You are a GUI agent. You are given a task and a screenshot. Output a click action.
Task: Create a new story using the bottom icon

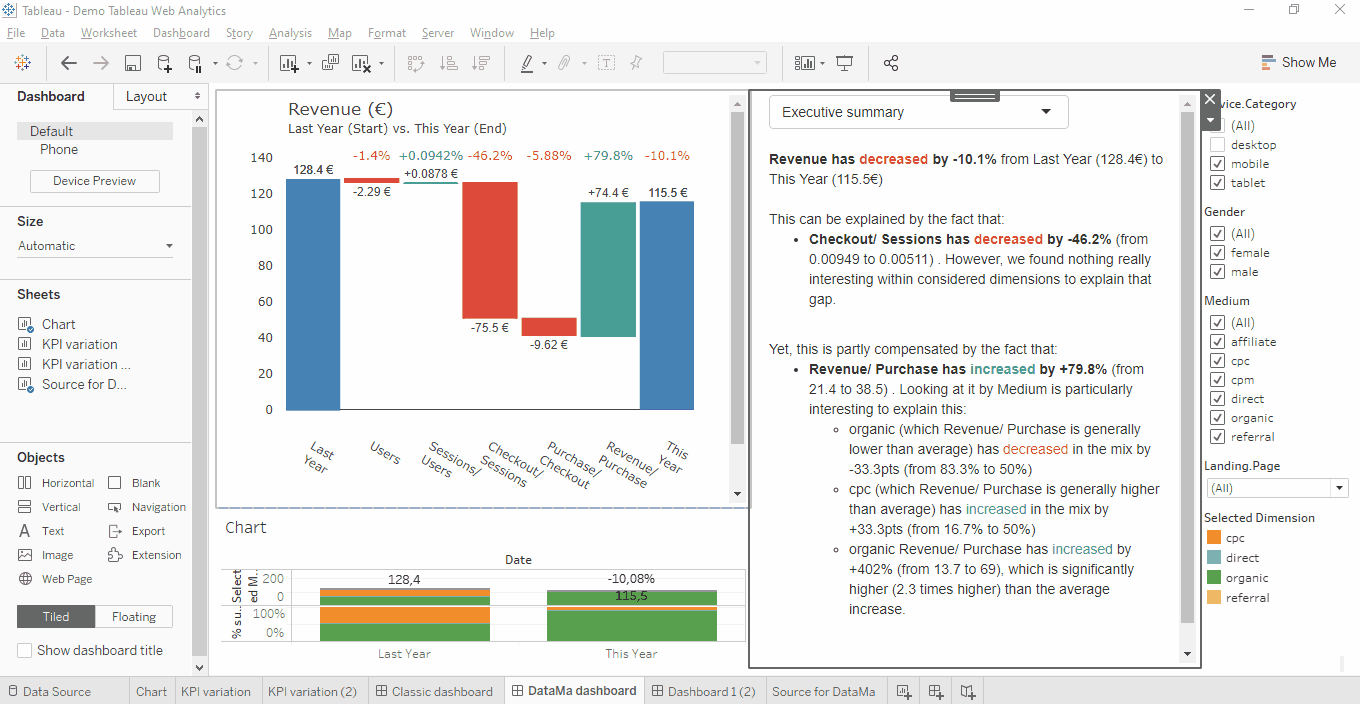pos(967,691)
